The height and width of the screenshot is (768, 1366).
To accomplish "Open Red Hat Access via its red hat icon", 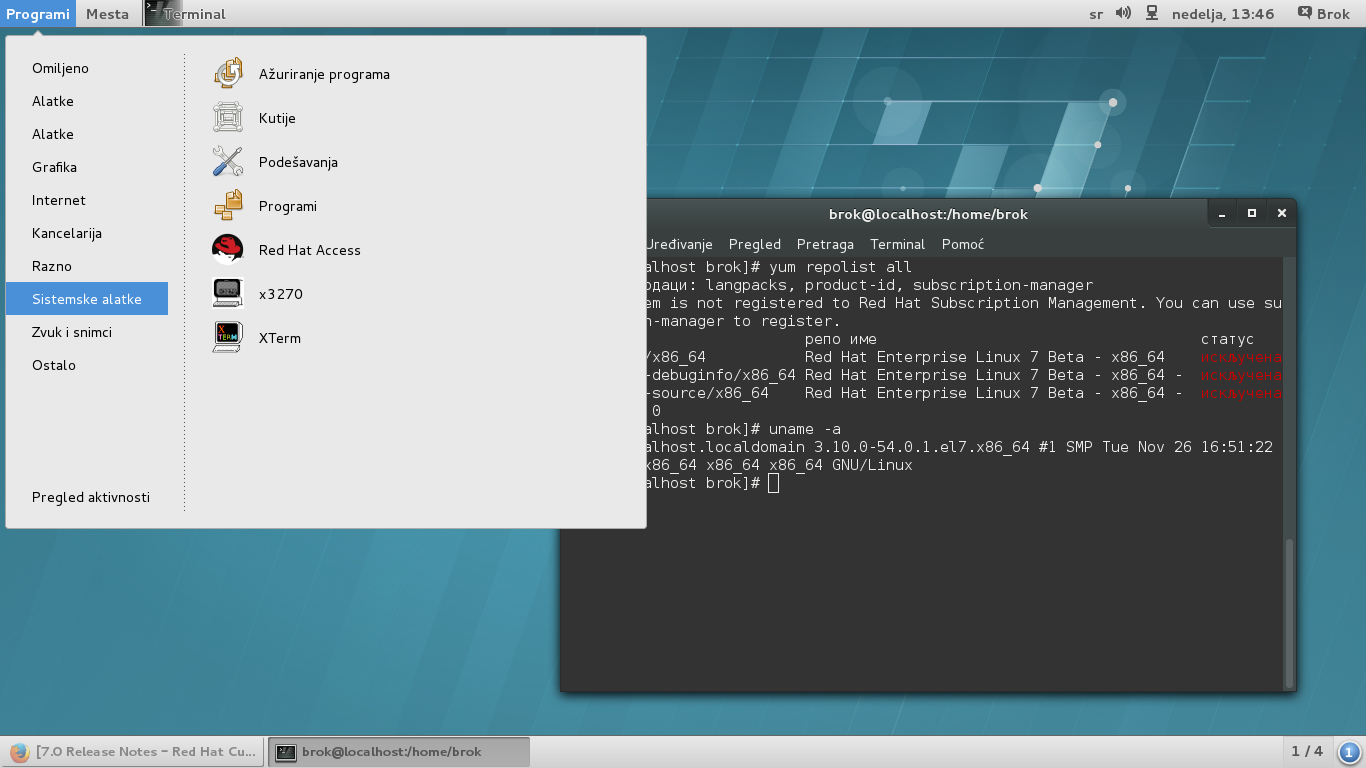I will pyautogui.click(x=228, y=250).
